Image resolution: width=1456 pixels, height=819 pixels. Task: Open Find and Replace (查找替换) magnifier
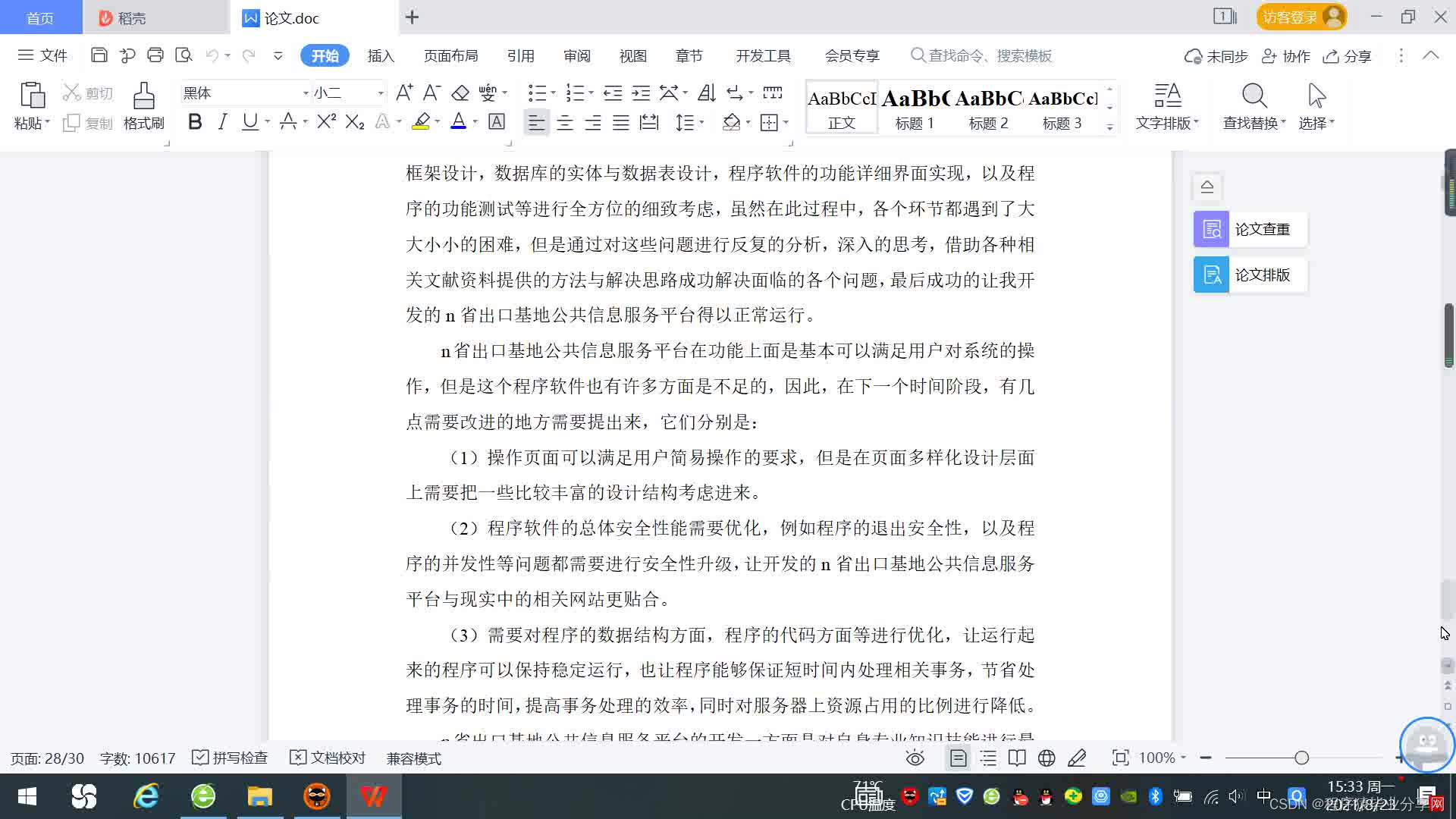[1254, 97]
